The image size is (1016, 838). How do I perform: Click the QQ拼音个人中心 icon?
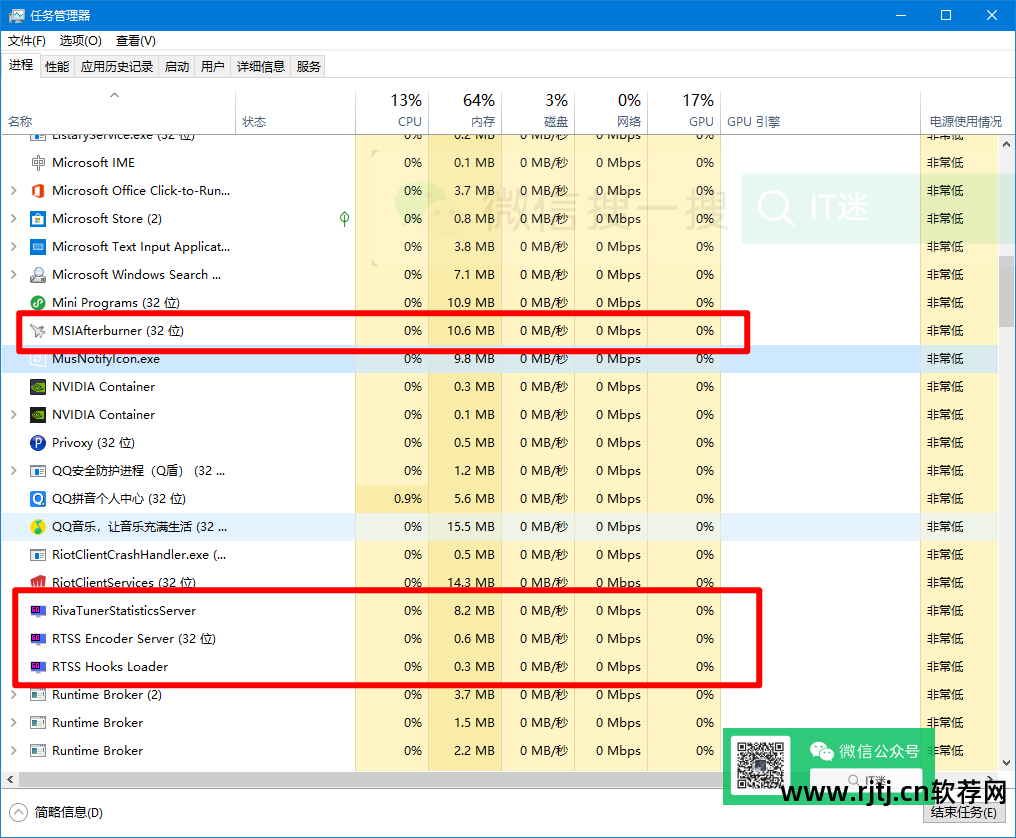[38, 498]
